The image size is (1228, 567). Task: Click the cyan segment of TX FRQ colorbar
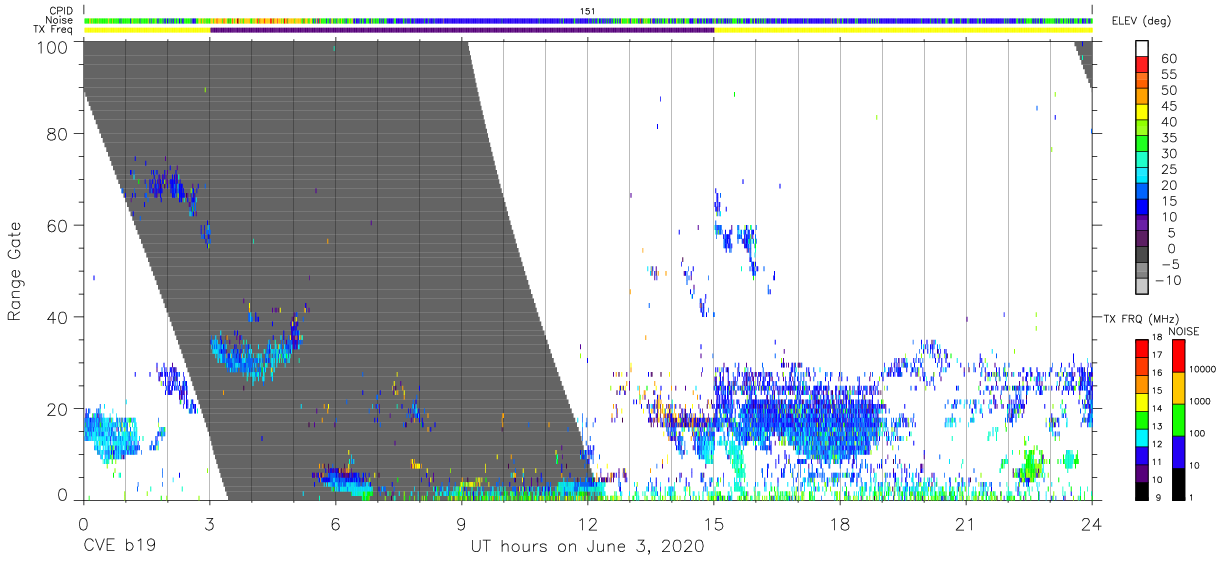pyautogui.click(x=1142, y=436)
